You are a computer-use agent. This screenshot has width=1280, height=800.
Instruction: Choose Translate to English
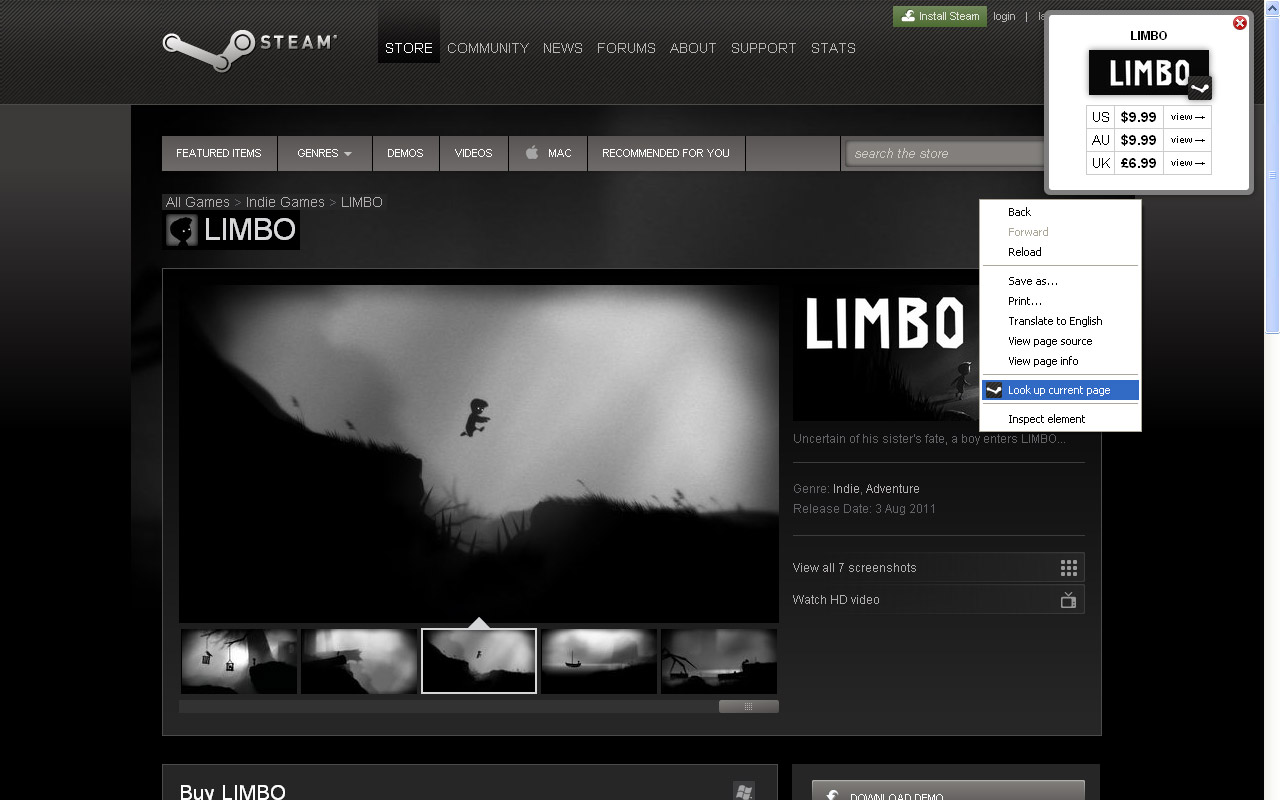[1060, 321]
